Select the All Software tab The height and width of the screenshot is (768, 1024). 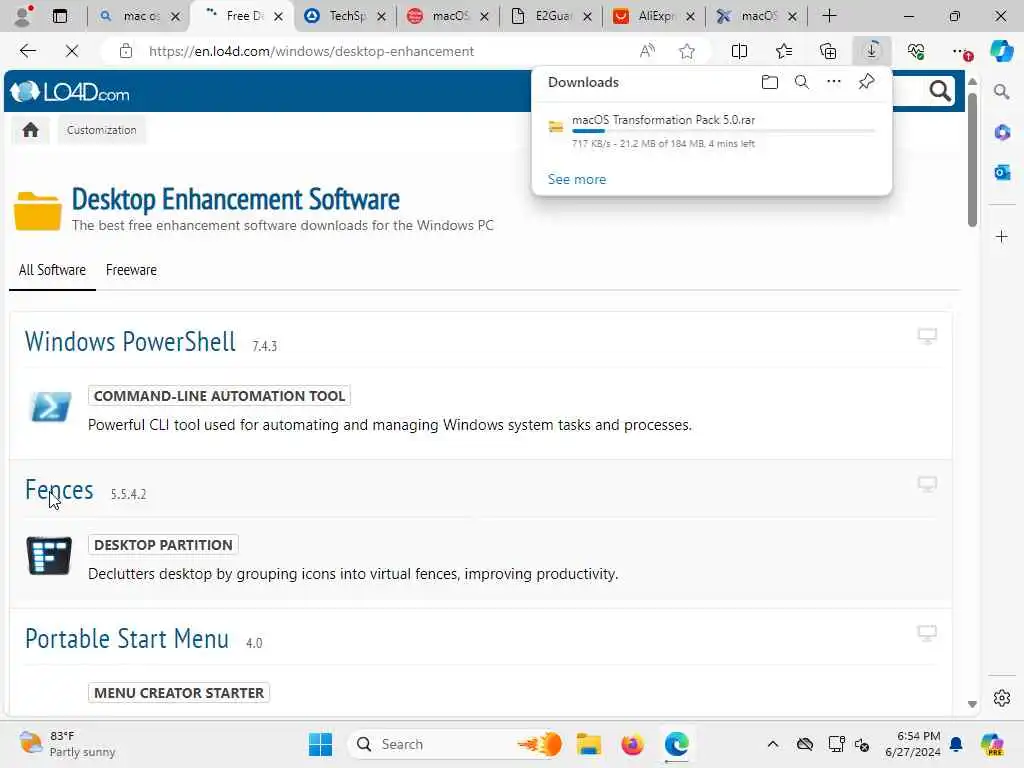[x=52, y=270]
